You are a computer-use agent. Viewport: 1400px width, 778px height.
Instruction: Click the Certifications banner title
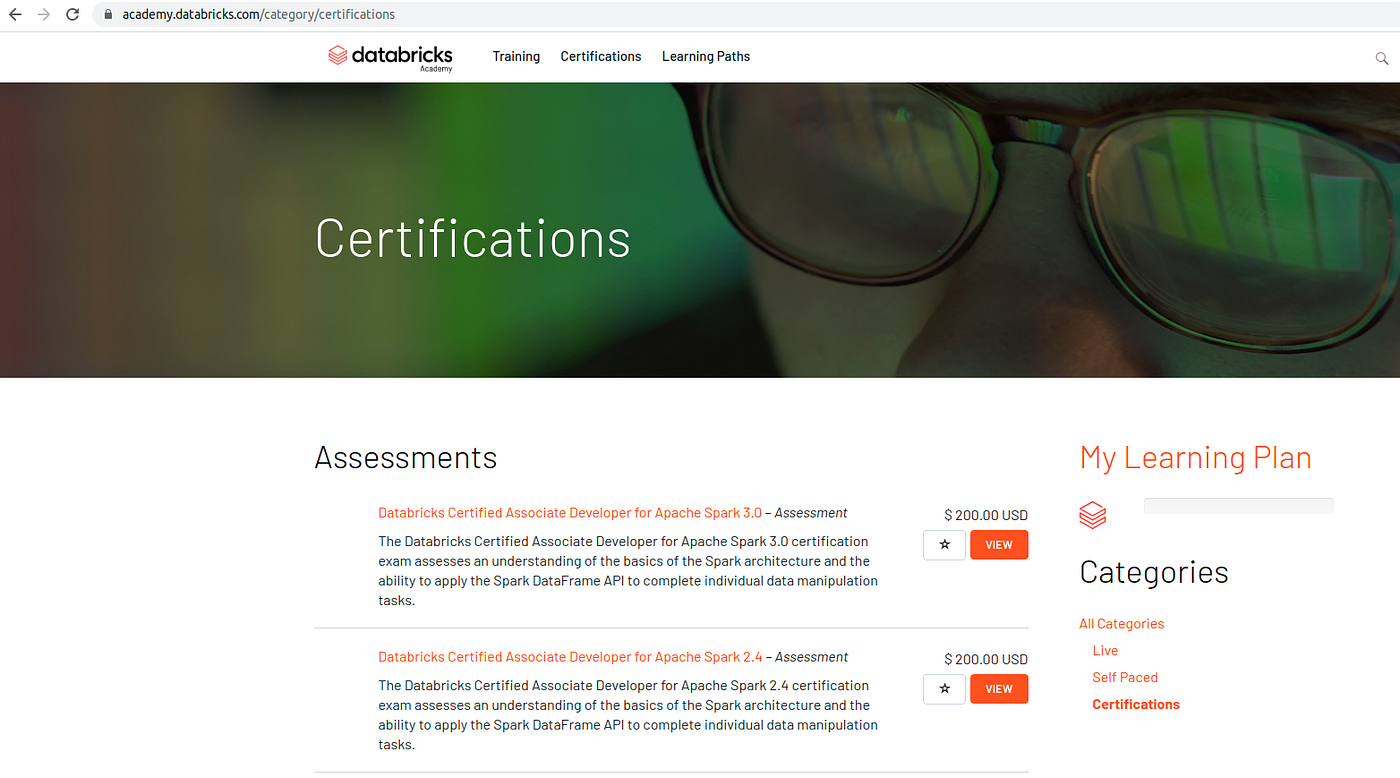[x=472, y=239]
